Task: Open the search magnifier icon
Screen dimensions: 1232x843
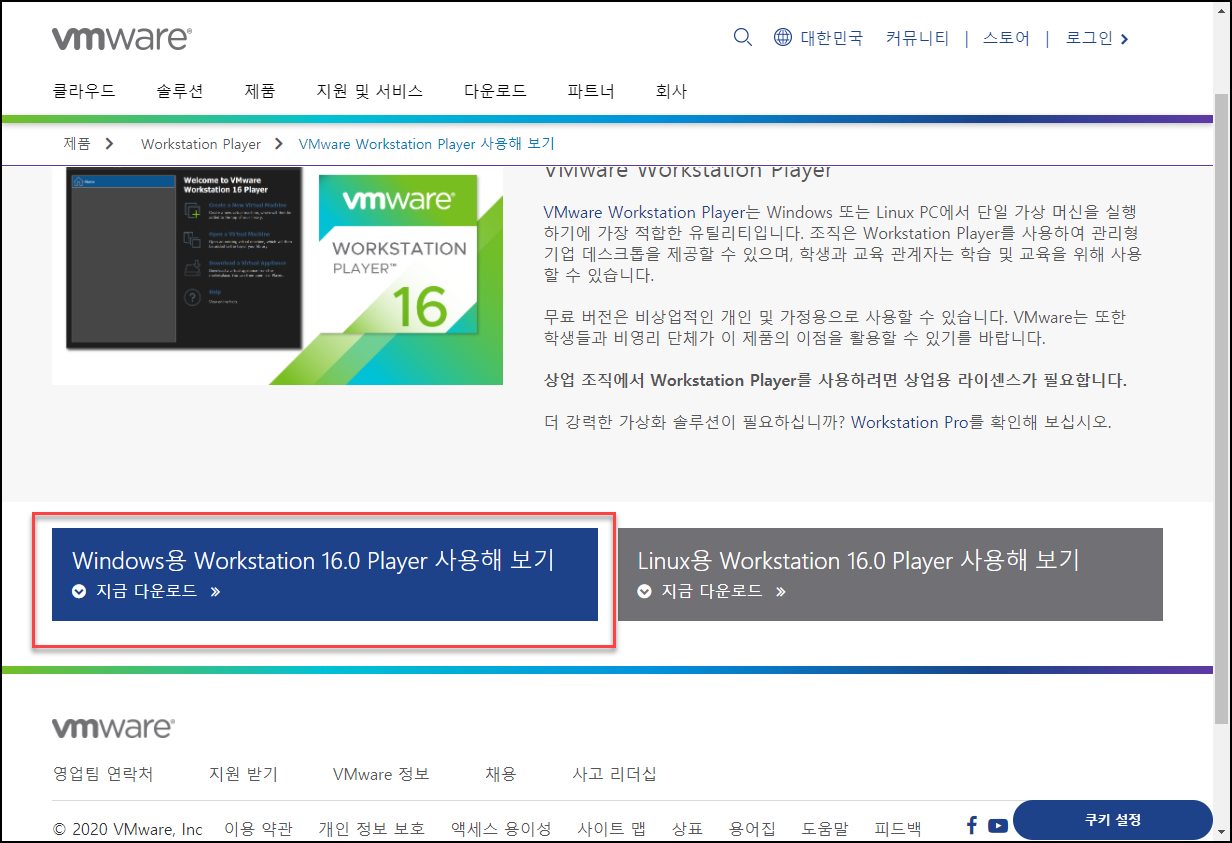Action: coord(743,38)
